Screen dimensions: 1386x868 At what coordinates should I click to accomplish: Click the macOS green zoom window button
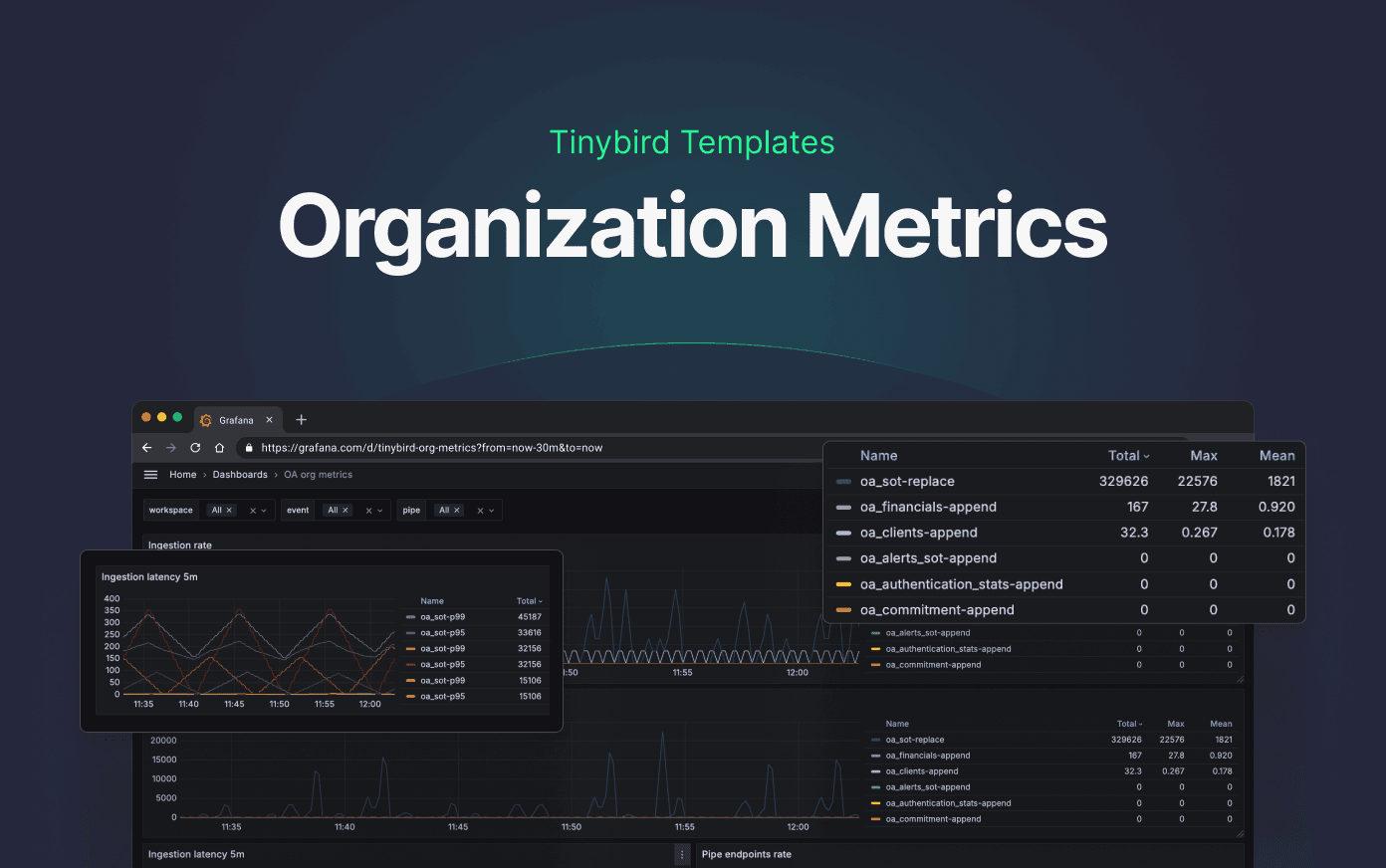tap(177, 417)
